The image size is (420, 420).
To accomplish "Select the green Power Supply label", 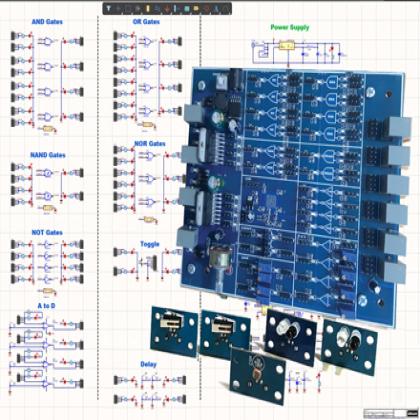I will (290, 27).
